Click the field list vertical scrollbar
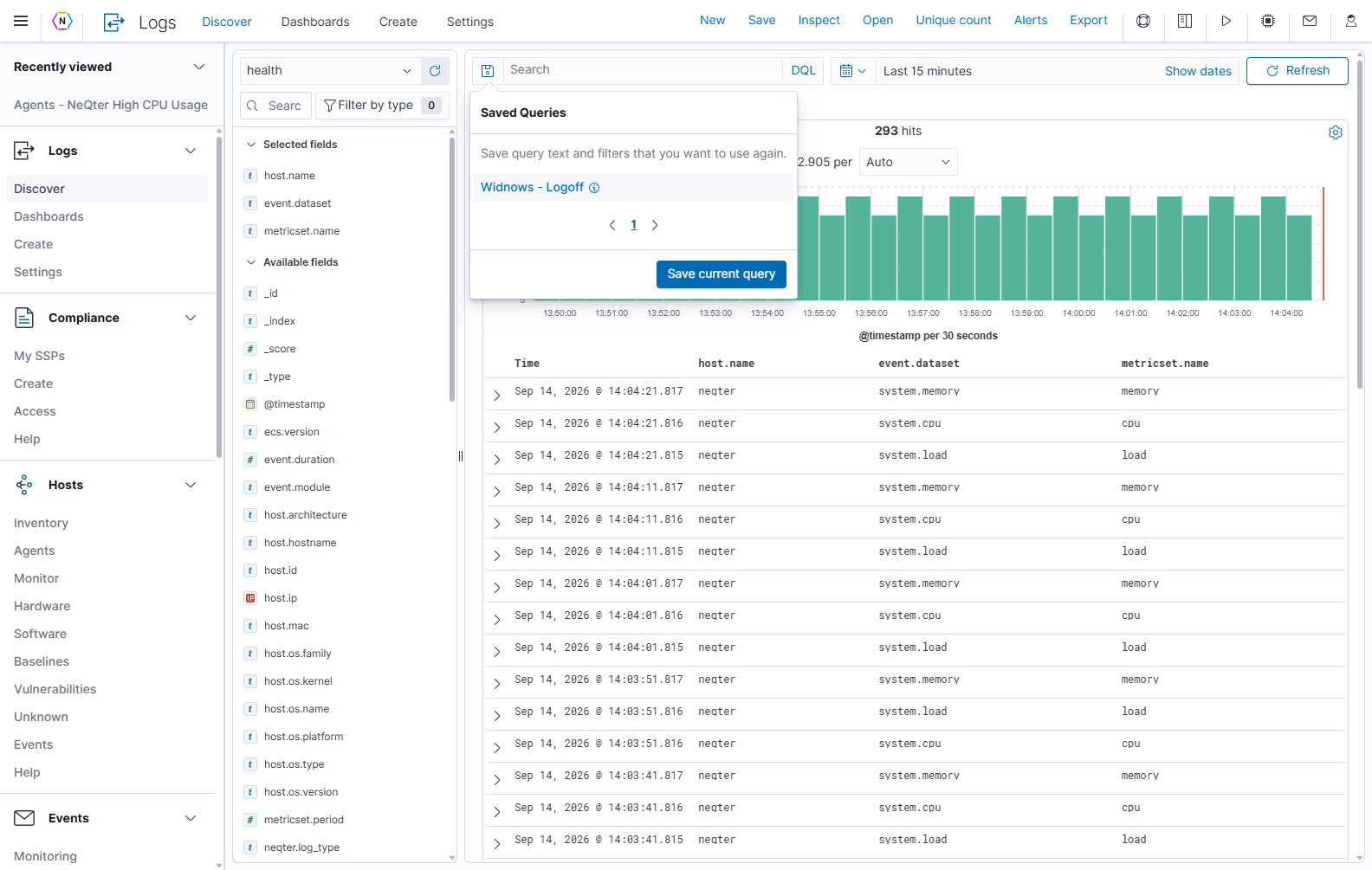 [452, 268]
